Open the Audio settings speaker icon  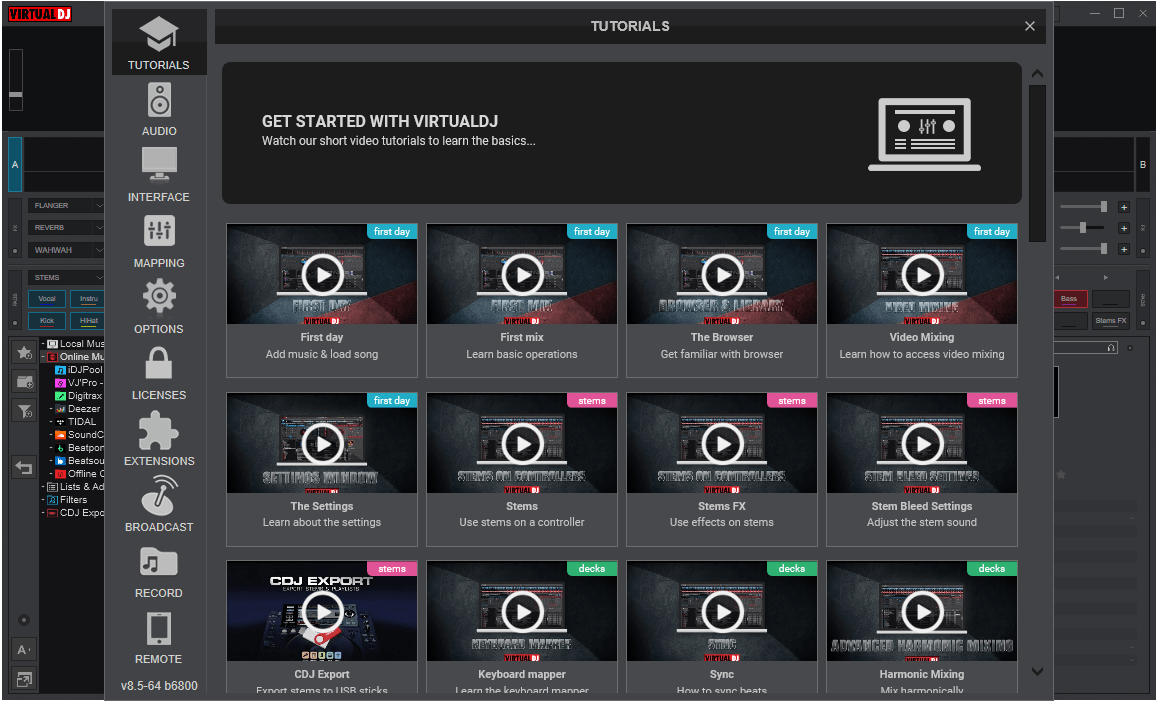159,100
